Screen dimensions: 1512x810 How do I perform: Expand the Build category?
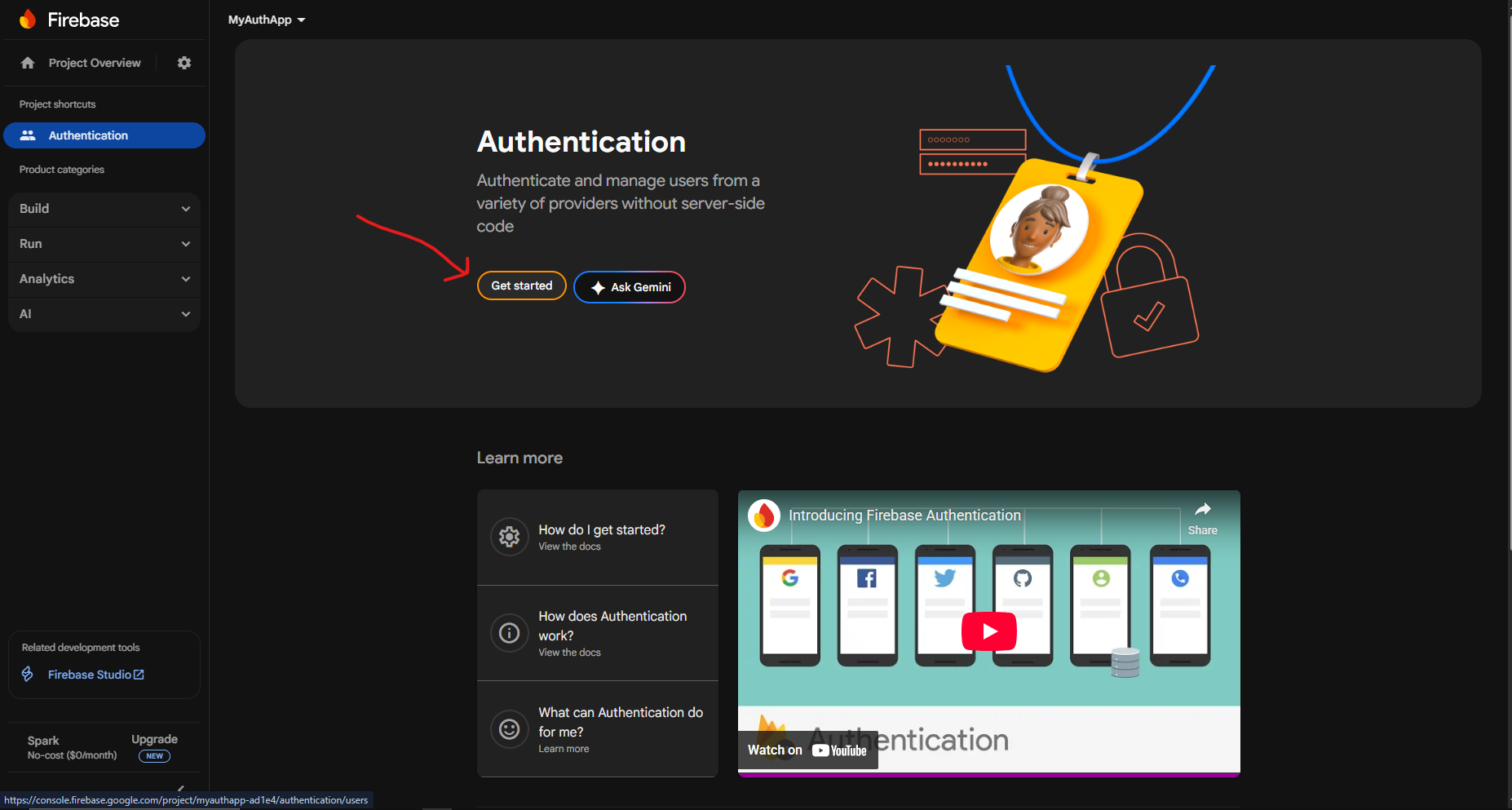tap(104, 209)
